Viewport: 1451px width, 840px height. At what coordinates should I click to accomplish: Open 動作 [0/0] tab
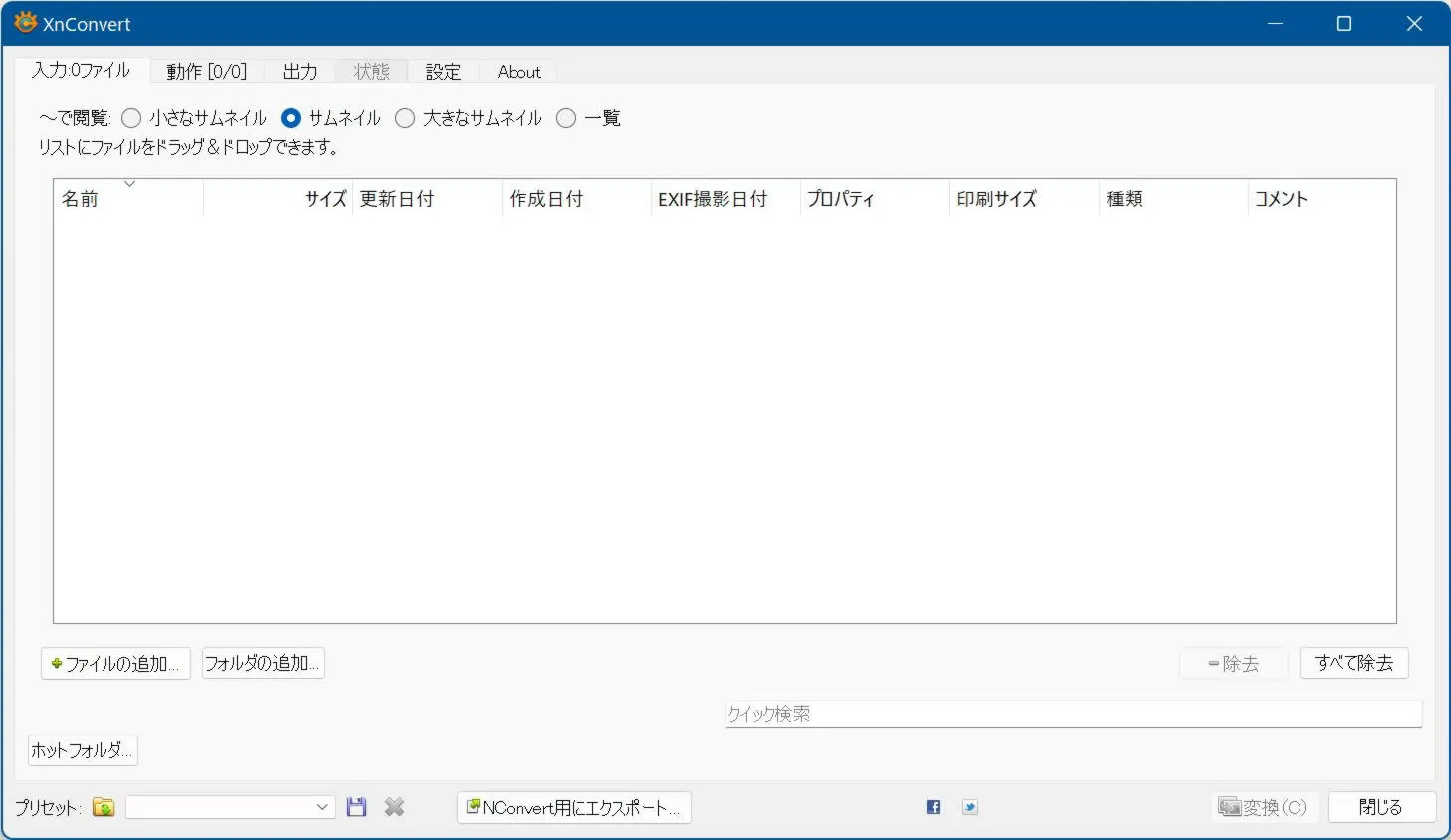point(206,72)
